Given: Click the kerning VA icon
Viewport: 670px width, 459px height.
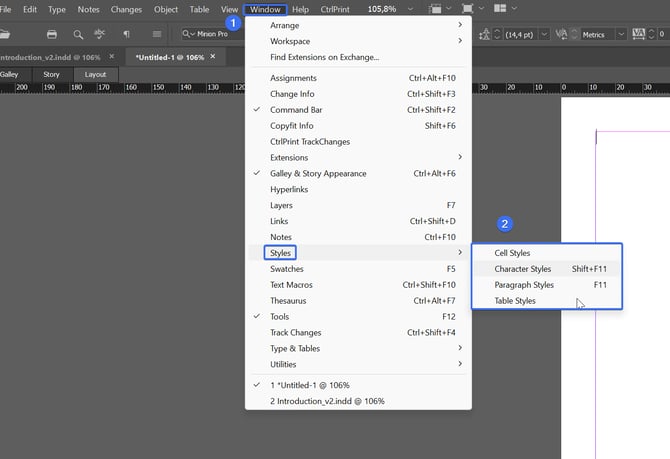Looking at the screenshot, I should (x=561, y=34).
